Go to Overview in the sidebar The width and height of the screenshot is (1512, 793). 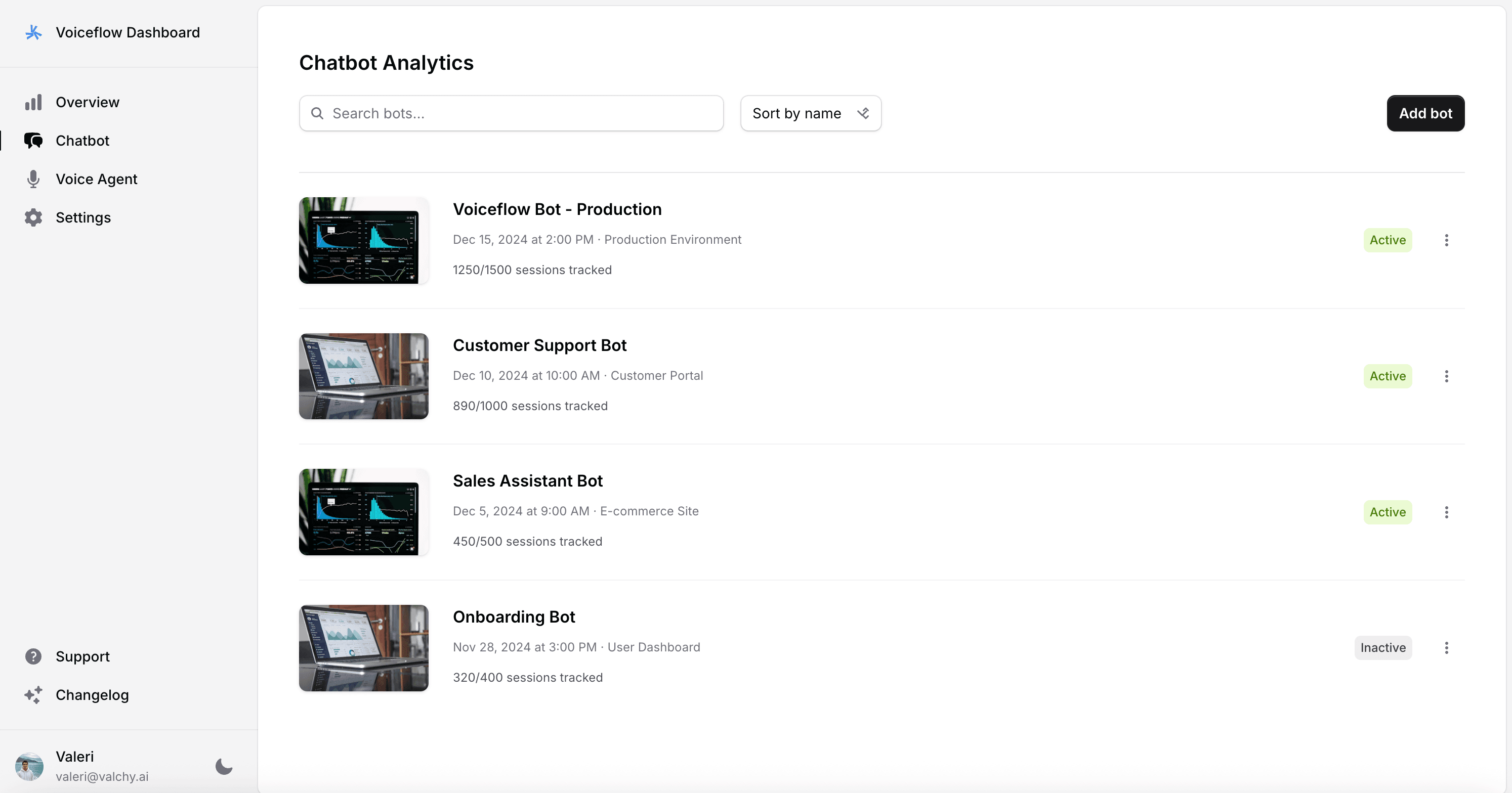[88, 102]
